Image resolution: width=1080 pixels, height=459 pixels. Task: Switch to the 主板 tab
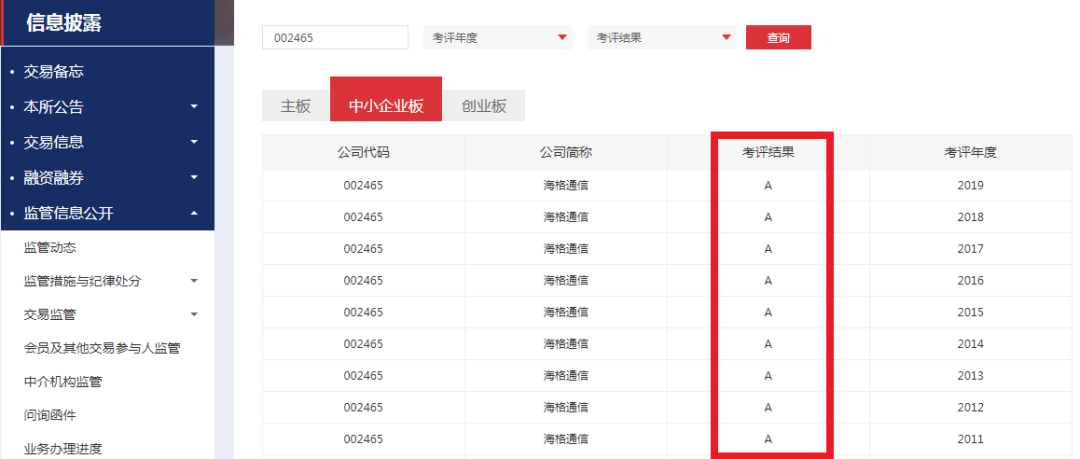click(296, 106)
